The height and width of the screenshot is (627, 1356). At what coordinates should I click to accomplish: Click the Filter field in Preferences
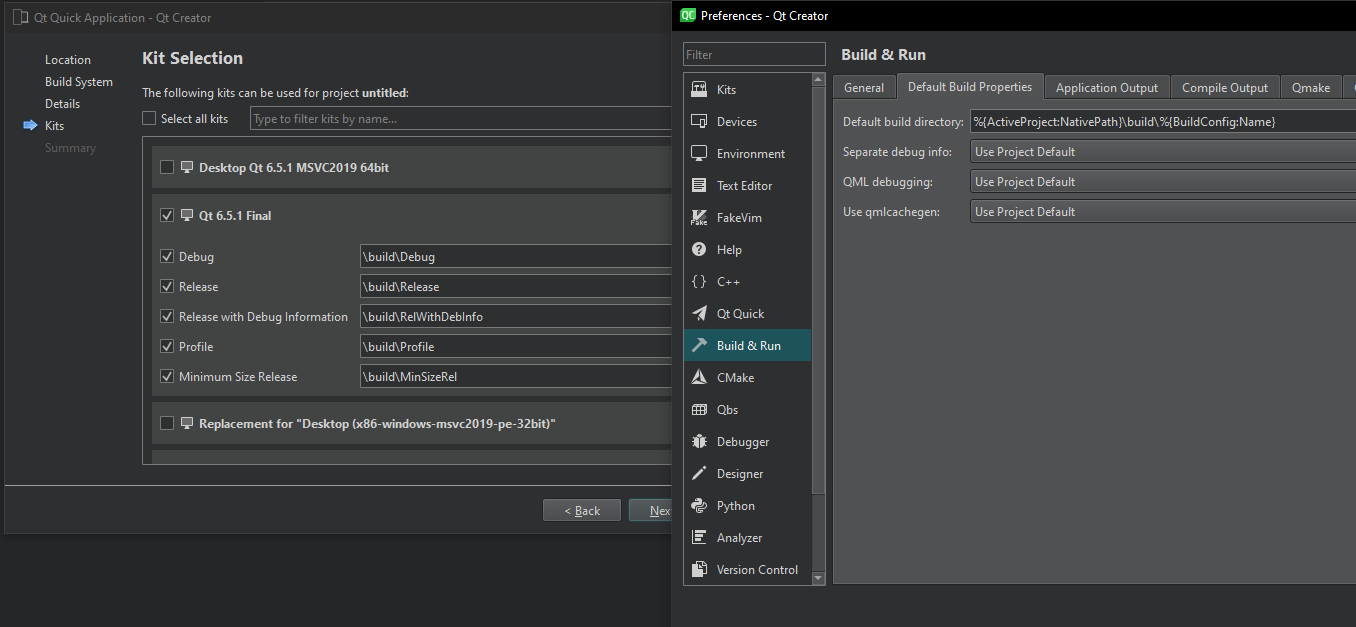[755, 55]
